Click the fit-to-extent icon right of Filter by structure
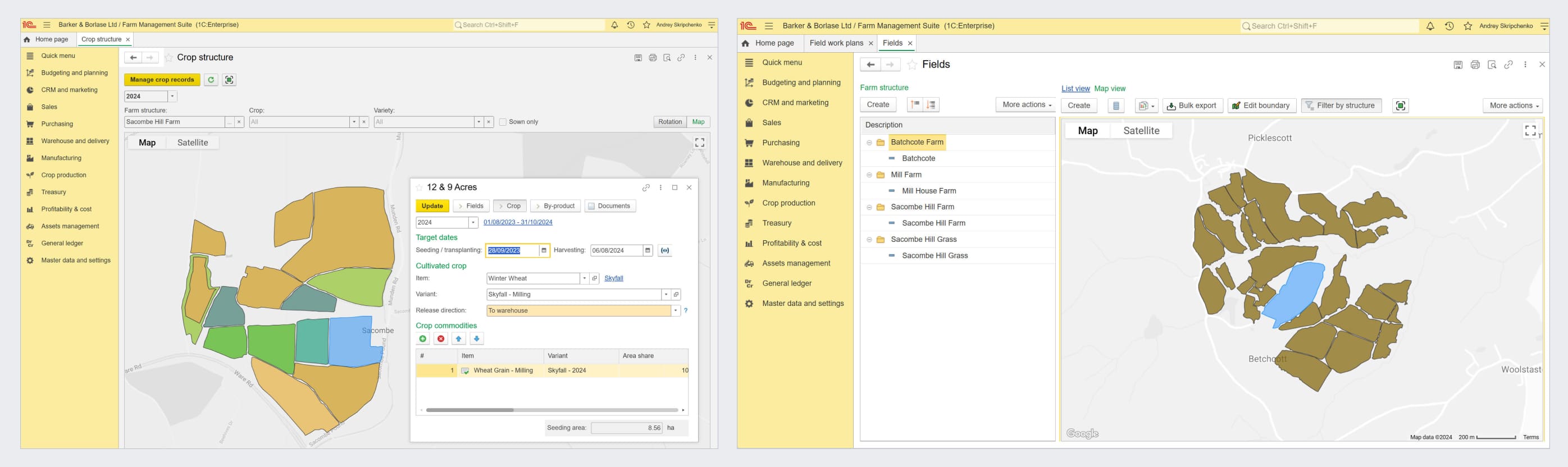This screenshot has width=1568, height=467. tap(1400, 106)
